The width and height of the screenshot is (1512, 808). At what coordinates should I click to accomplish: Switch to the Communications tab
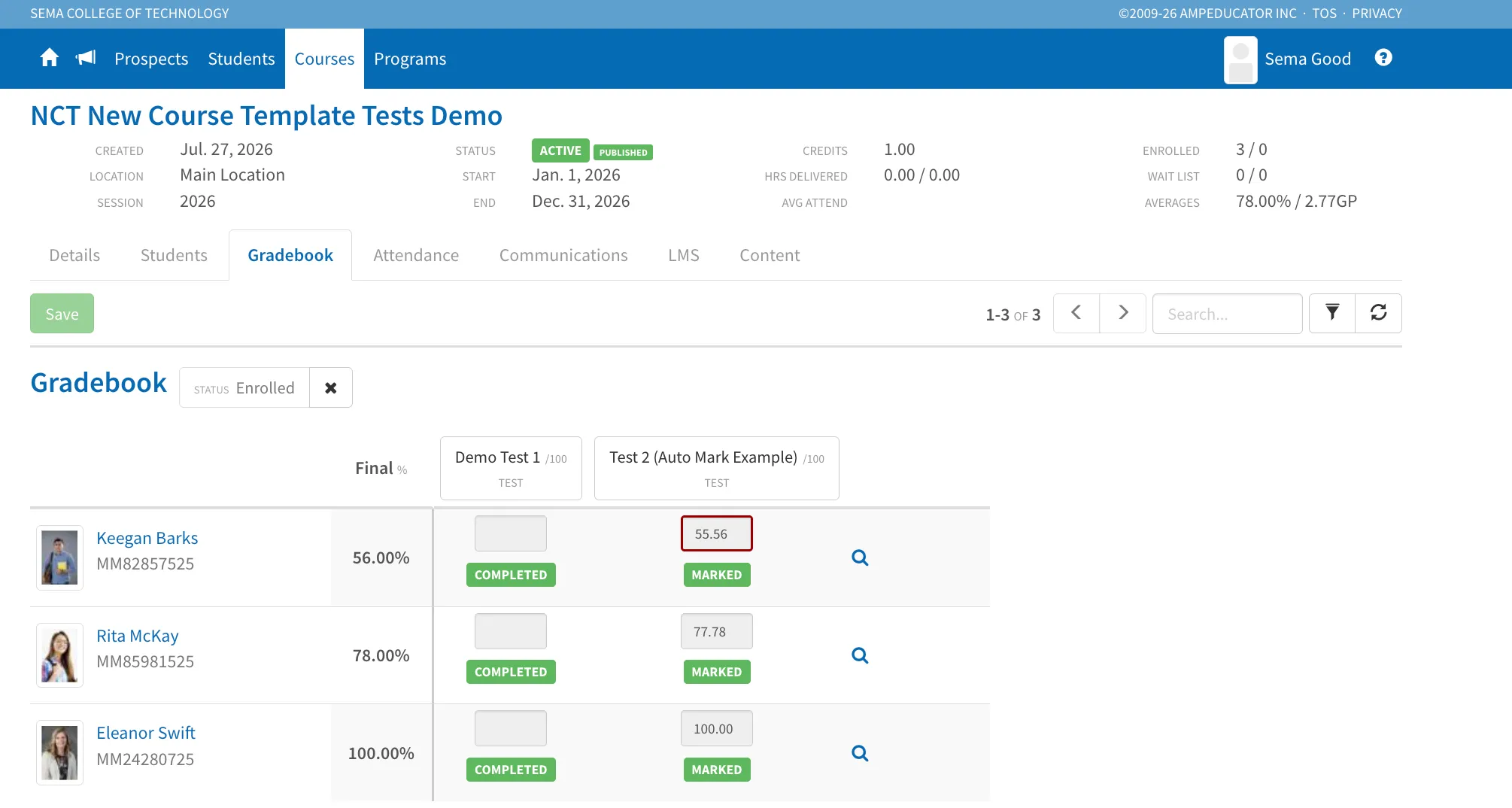(x=563, y=255)
